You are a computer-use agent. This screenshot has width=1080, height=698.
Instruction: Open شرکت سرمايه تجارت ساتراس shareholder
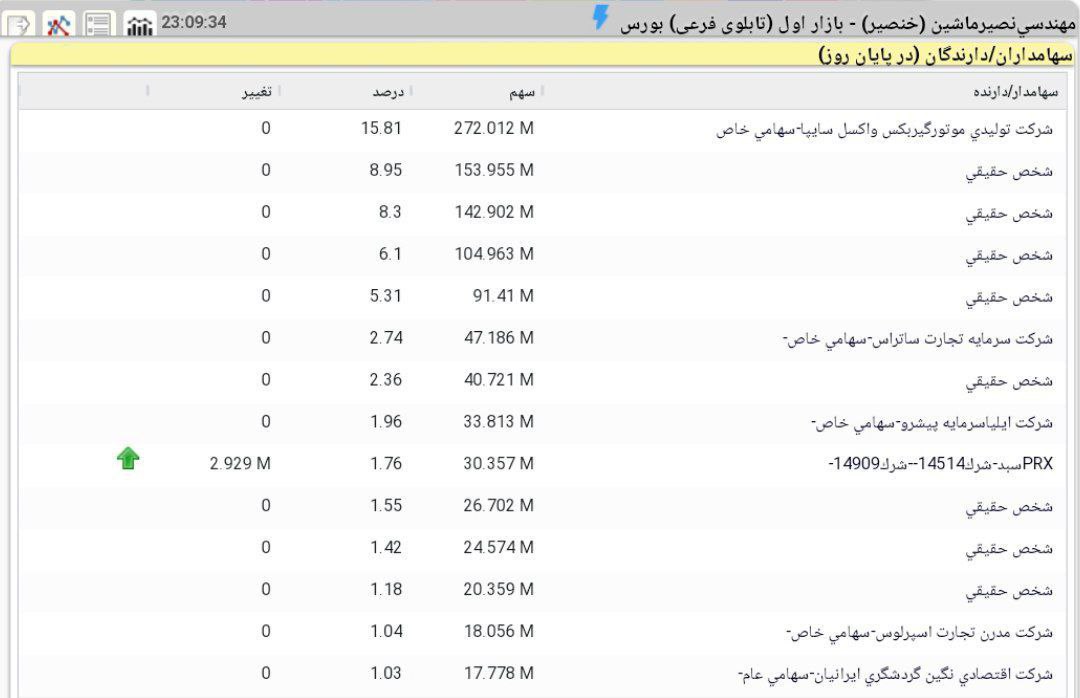[917, 338]
